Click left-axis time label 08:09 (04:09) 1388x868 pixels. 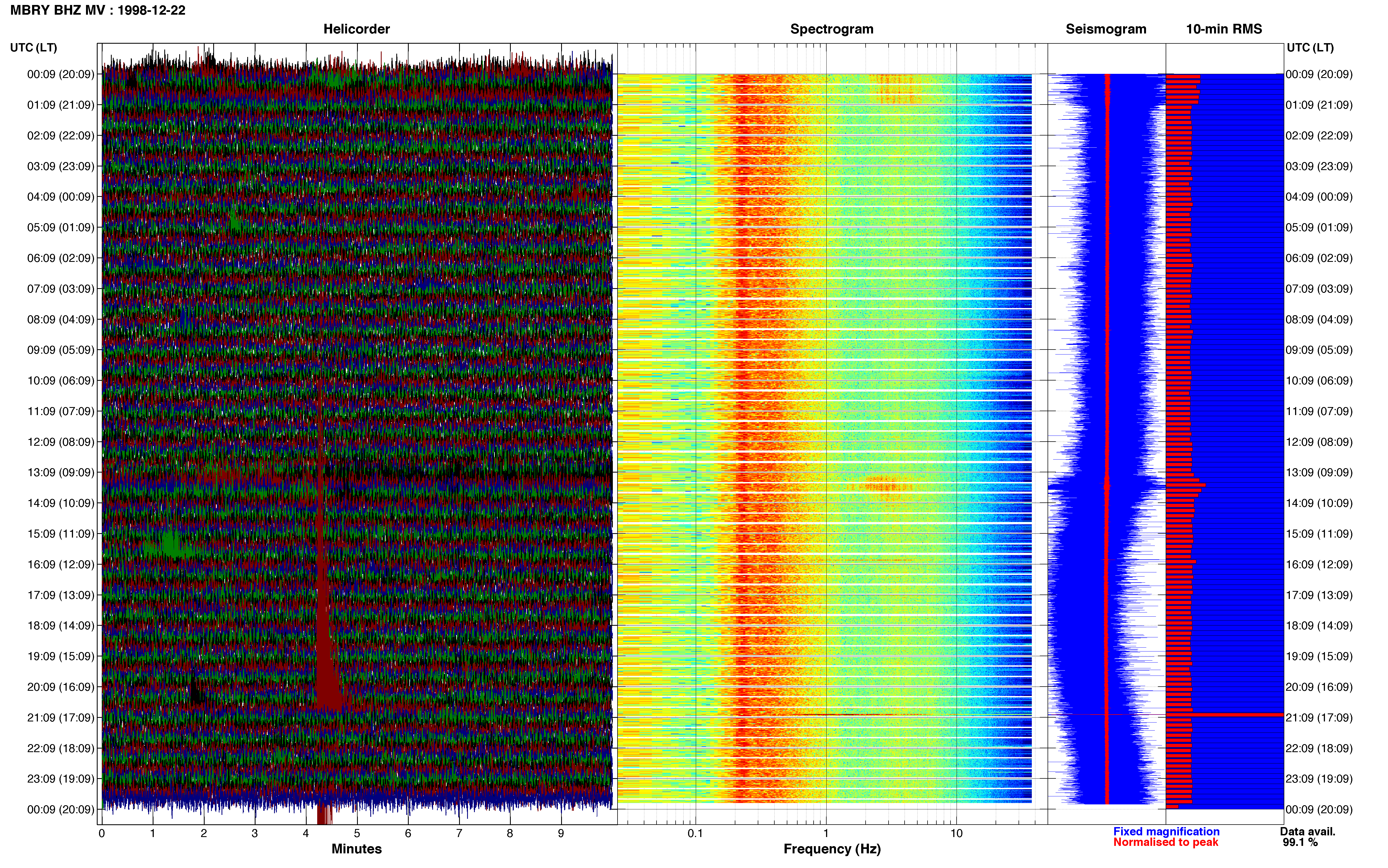tap(61, 319)
